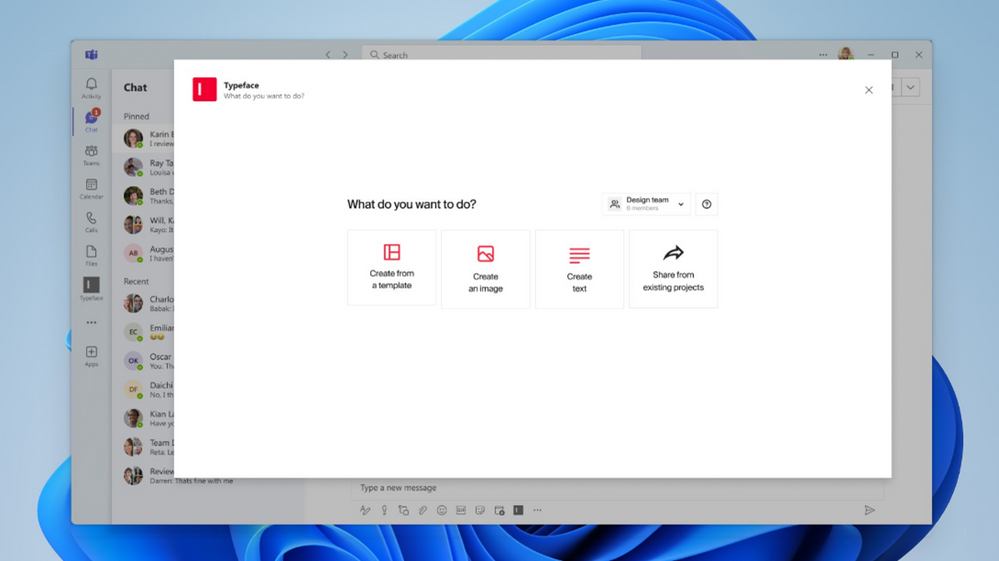The image size is (999, 561).
Task: Open the Activity bell in the Teams sidebar
Action: [91, 88]
